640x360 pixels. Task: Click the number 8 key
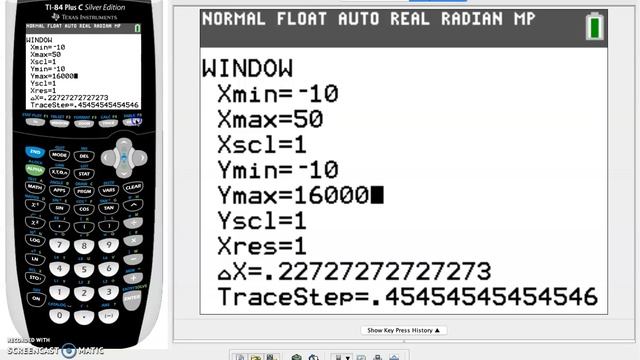[x=84, y=246]
